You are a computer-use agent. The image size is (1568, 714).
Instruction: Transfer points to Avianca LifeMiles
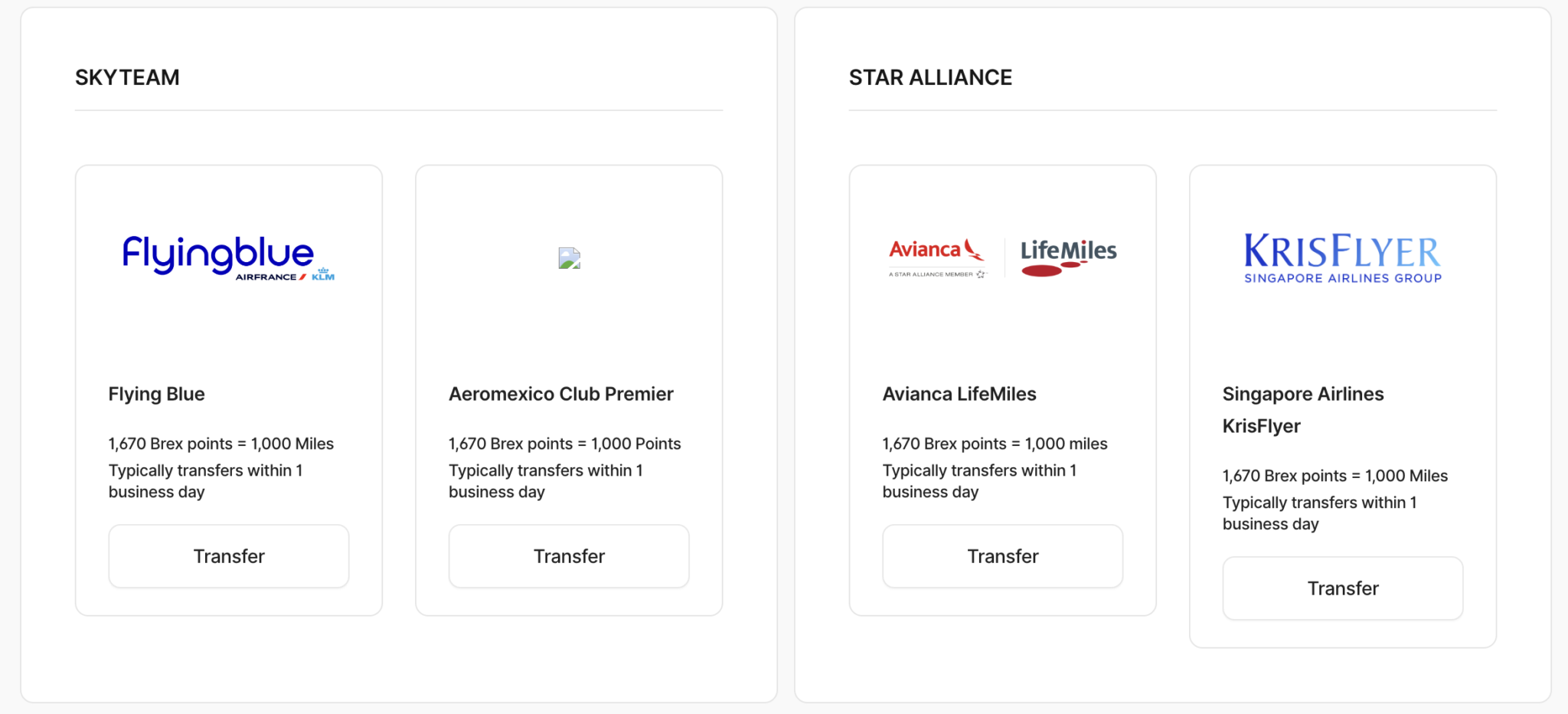point(1003,556)
